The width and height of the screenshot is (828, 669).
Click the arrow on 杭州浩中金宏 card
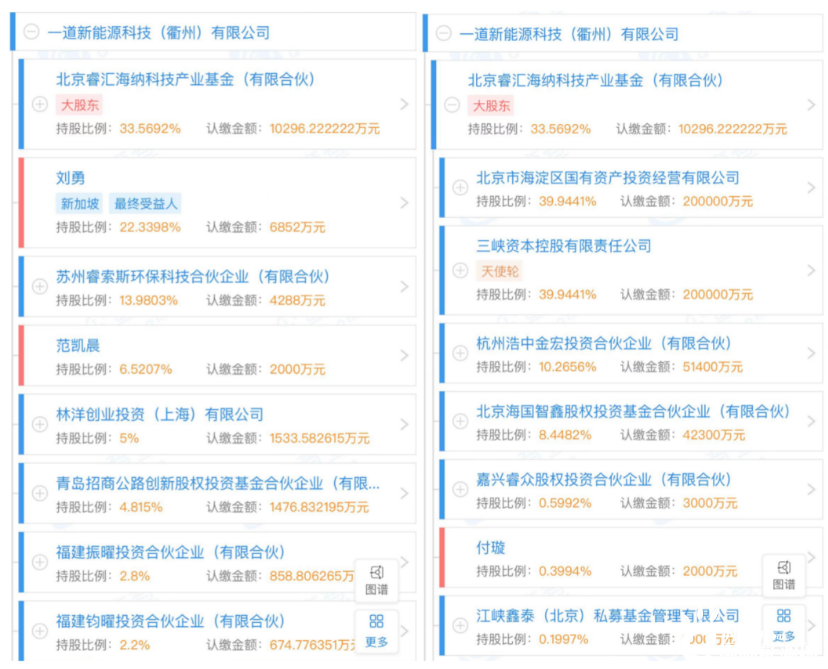pyautogui.click(x=812, y=353)
